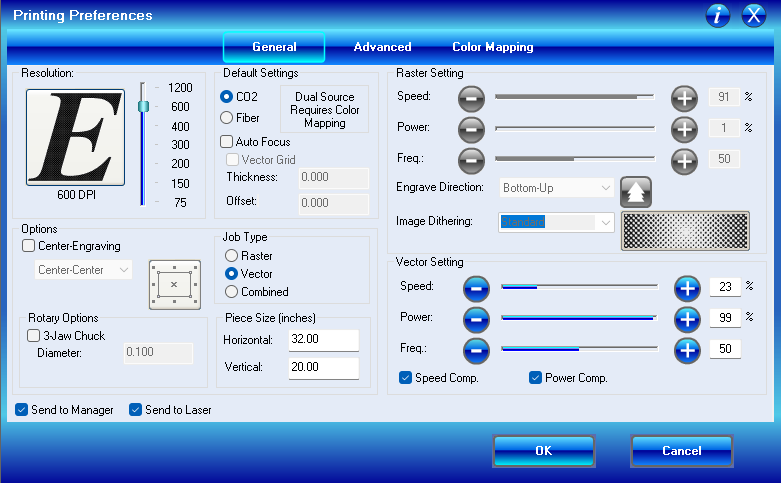Click the Vector Speed value field 23

tap(725, 287)
